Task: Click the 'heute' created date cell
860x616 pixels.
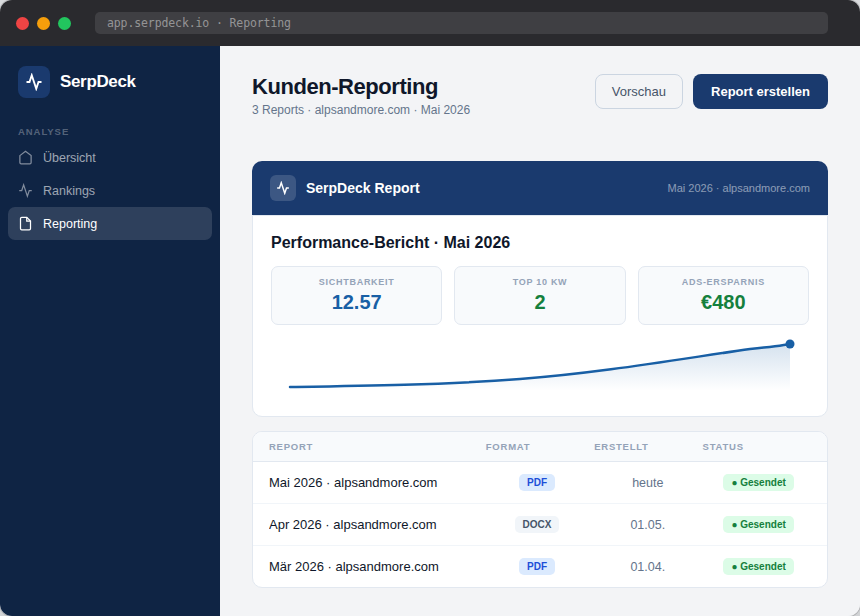Action: click(x=648, y=483)
